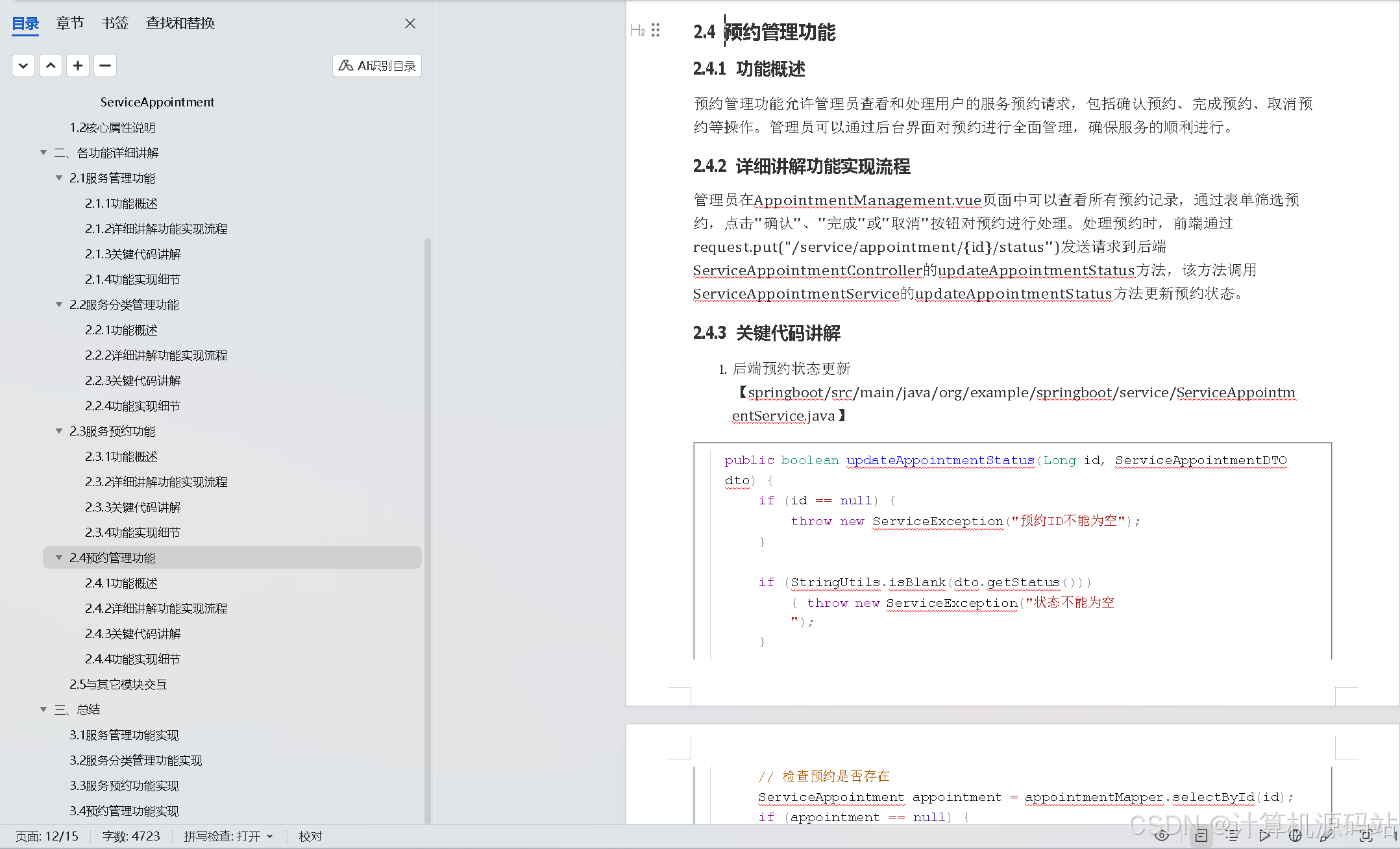Click the paragraph drag handle dots
This screenshot has height=849, width=1400.
656,30
